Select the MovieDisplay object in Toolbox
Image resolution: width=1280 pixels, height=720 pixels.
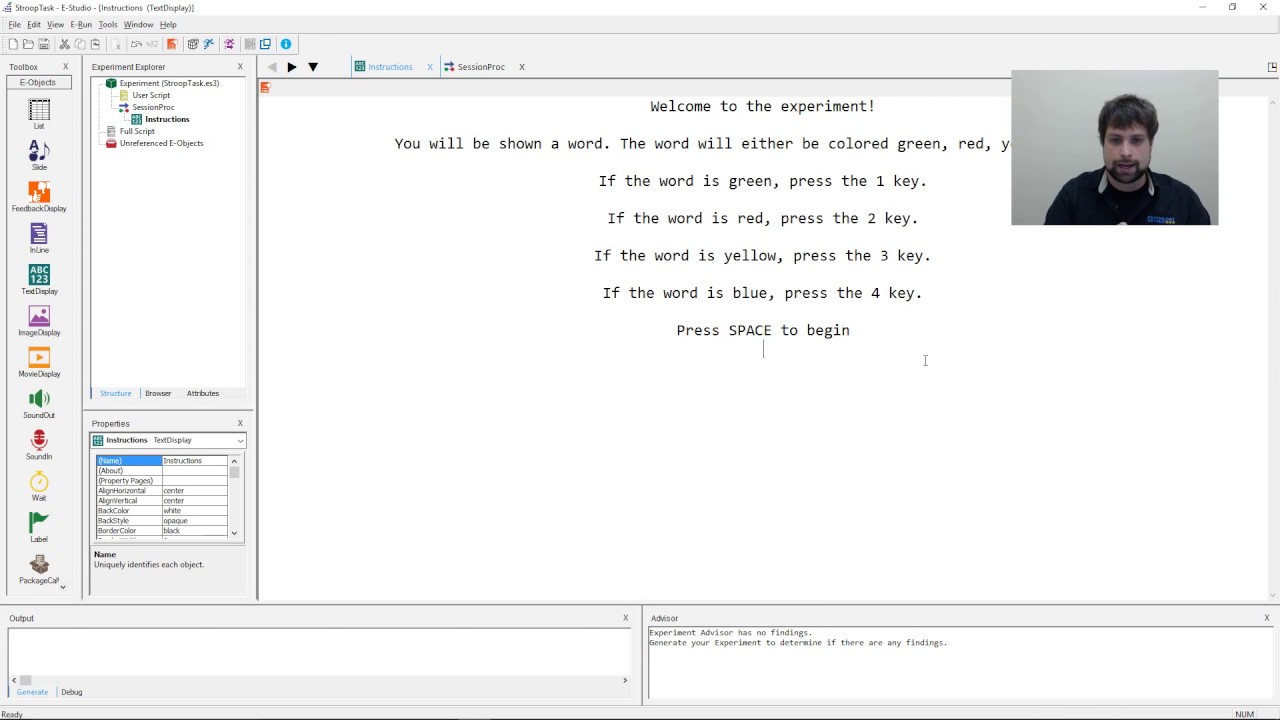pos(39,362)
